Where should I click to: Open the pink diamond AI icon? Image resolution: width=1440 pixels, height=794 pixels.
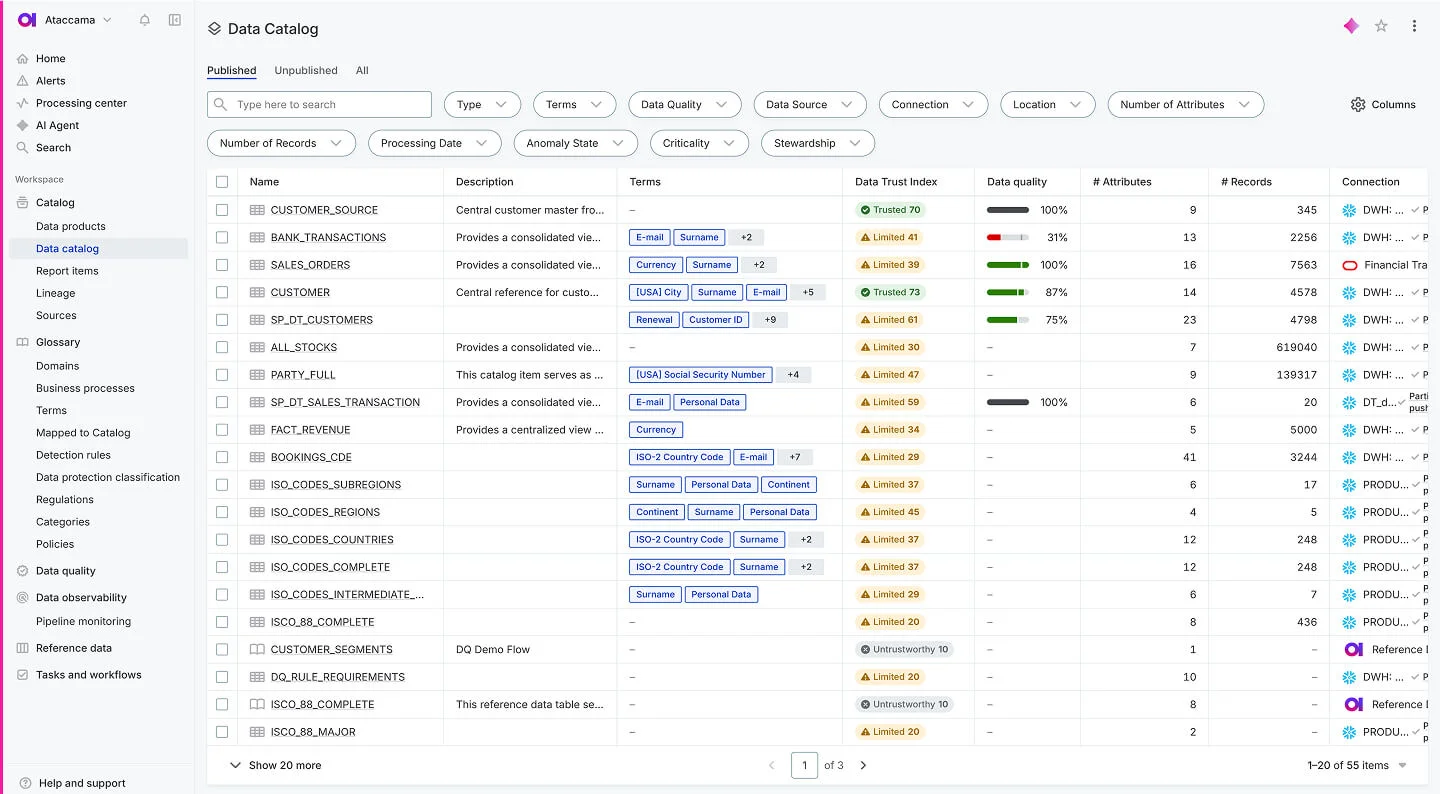(1351, 26)
